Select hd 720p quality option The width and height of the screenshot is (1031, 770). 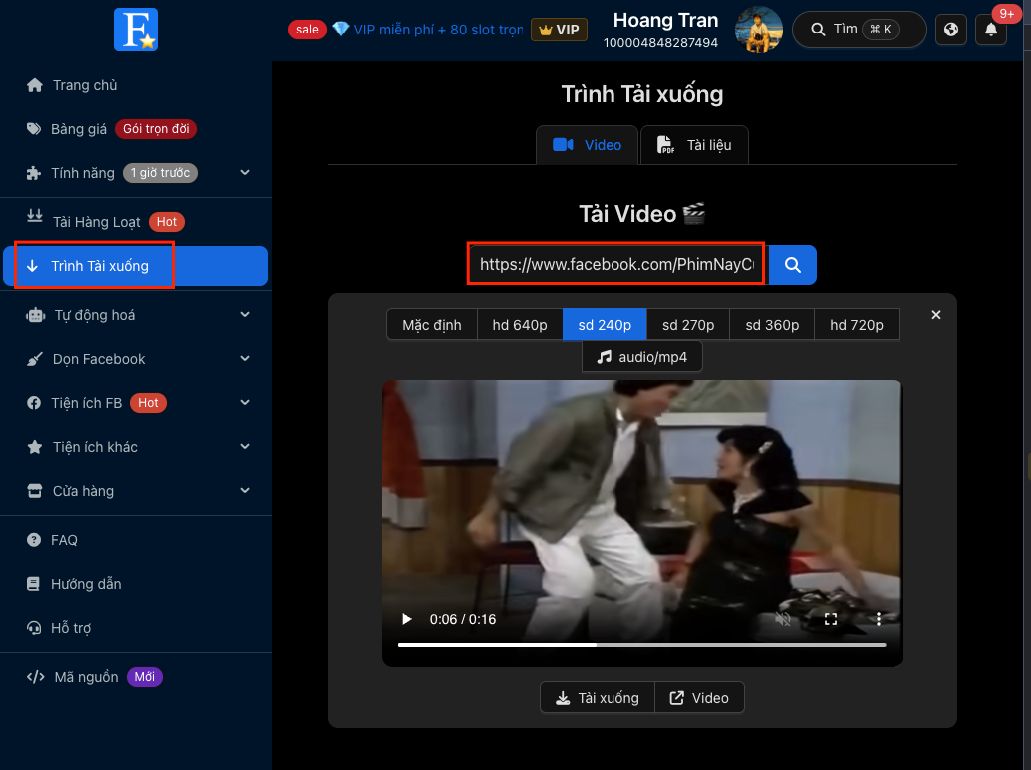(857, 325)
